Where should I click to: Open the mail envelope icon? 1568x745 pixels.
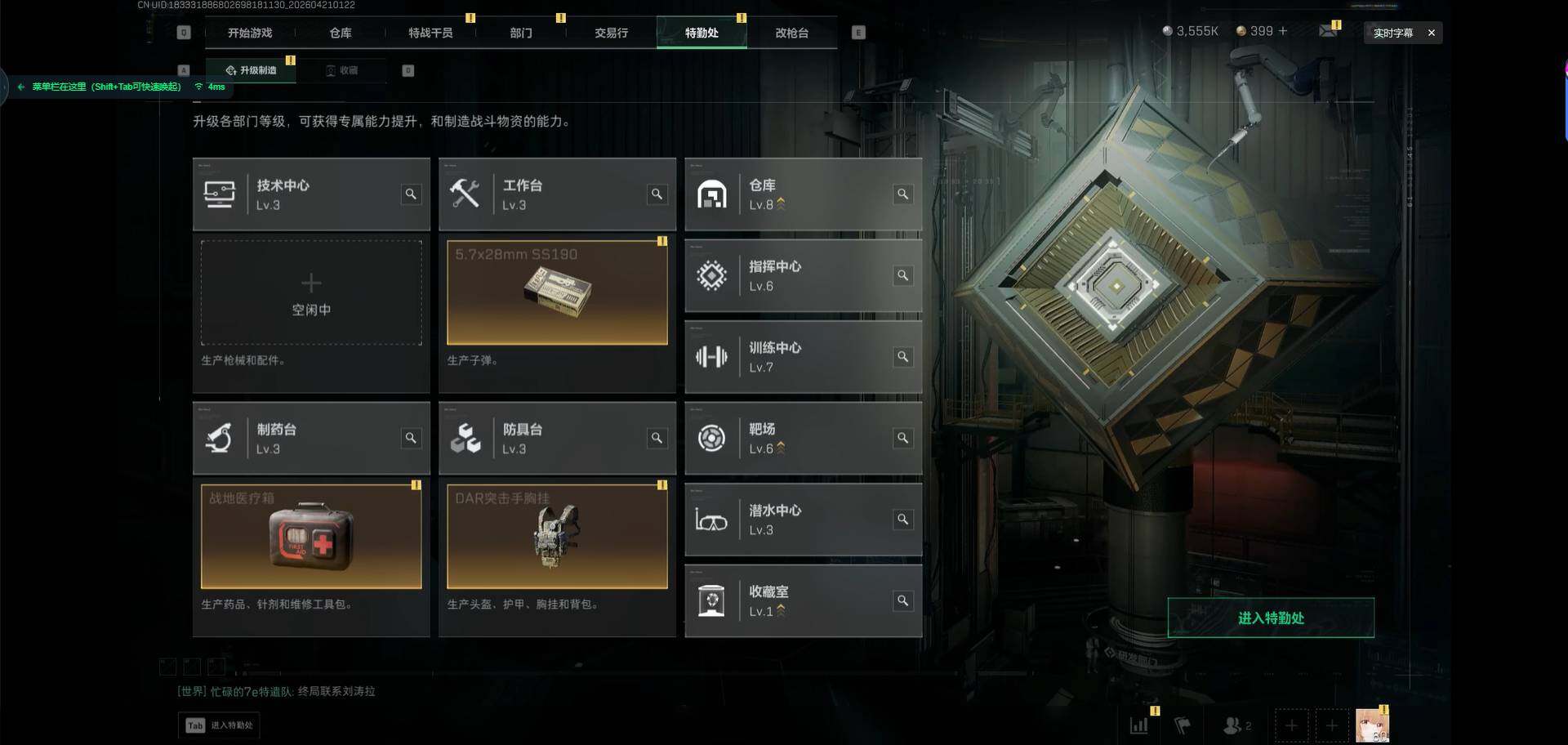(x=1328, y=31)
